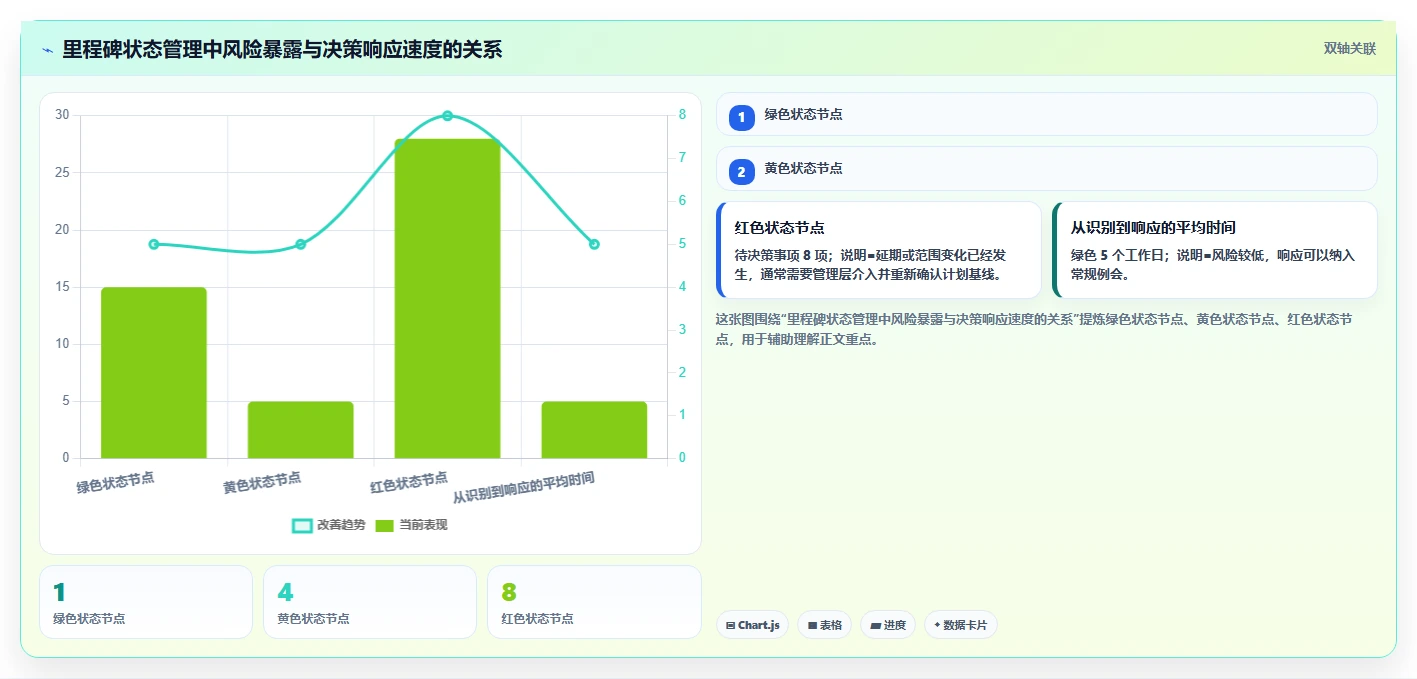The height and width of the screenshot is (679, 1417).
Task: Select list row 1 绿色状态节点
Action: coord(1047,114)
